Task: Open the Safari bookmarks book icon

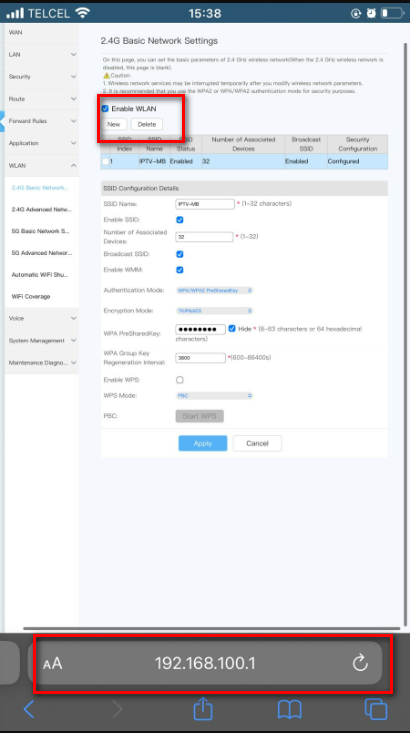Action: [x=290, y=710]
